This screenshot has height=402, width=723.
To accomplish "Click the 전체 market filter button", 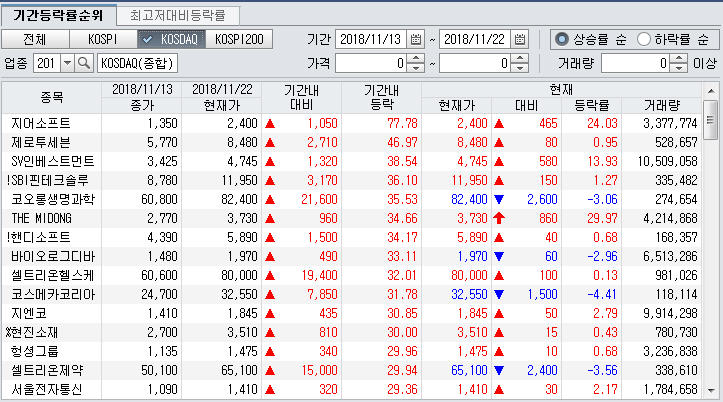I will [34, 40].
